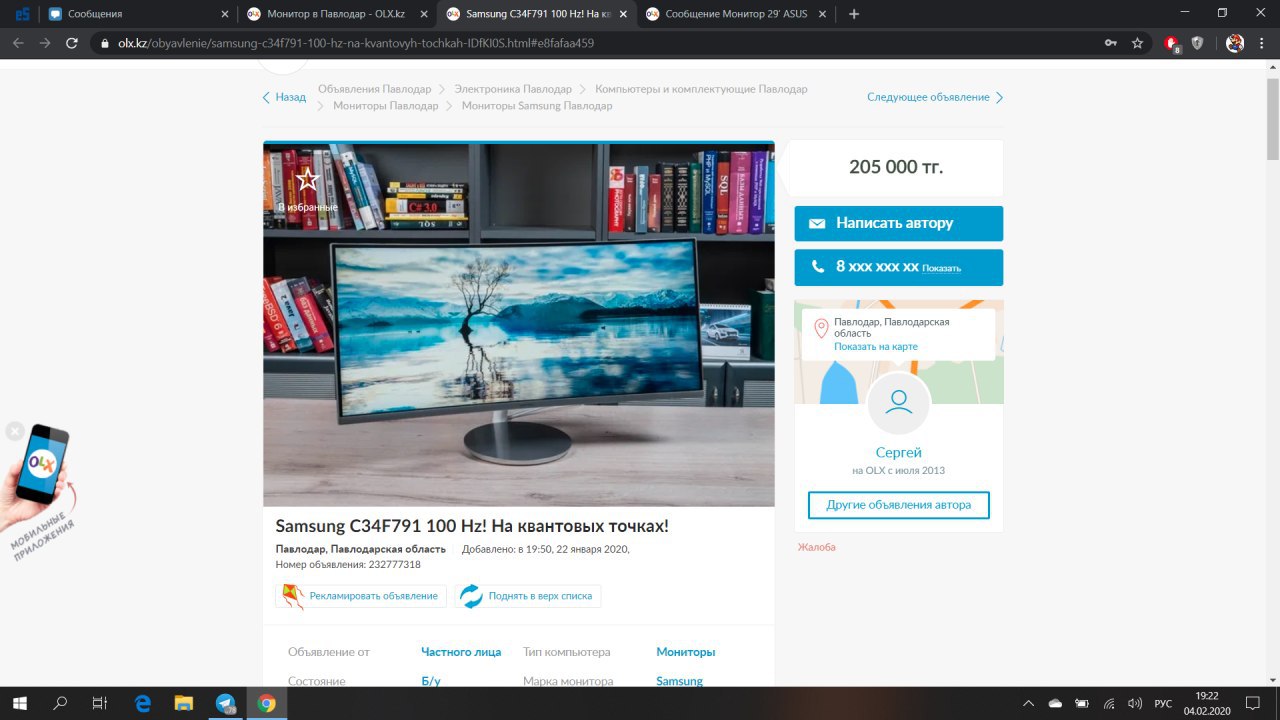
Task: Click Номер объявления: 232777318
Action: tap(348, 564)
